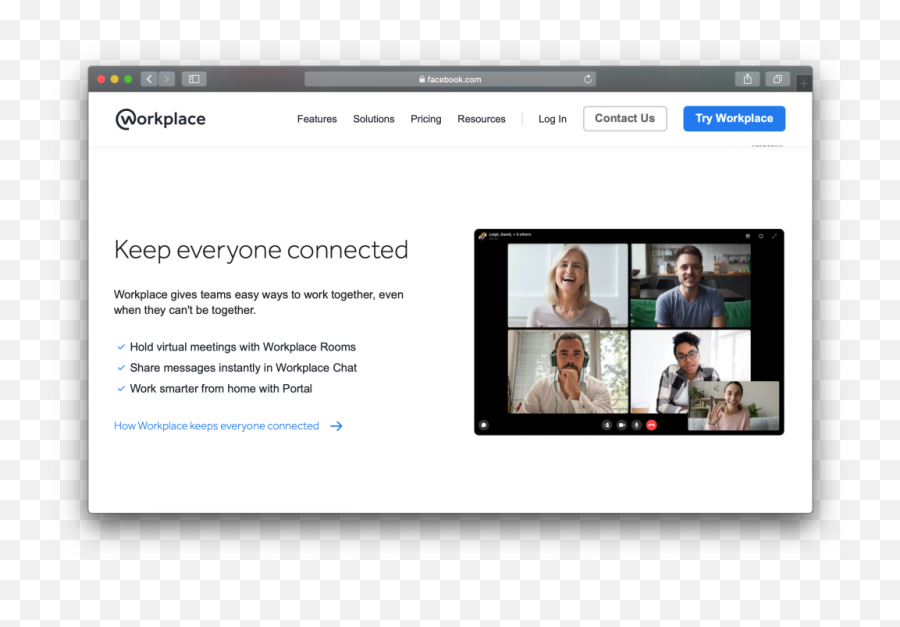Click the settings gear icon in video call
This screenshot has width=900, height=627.
coord(761,236)
